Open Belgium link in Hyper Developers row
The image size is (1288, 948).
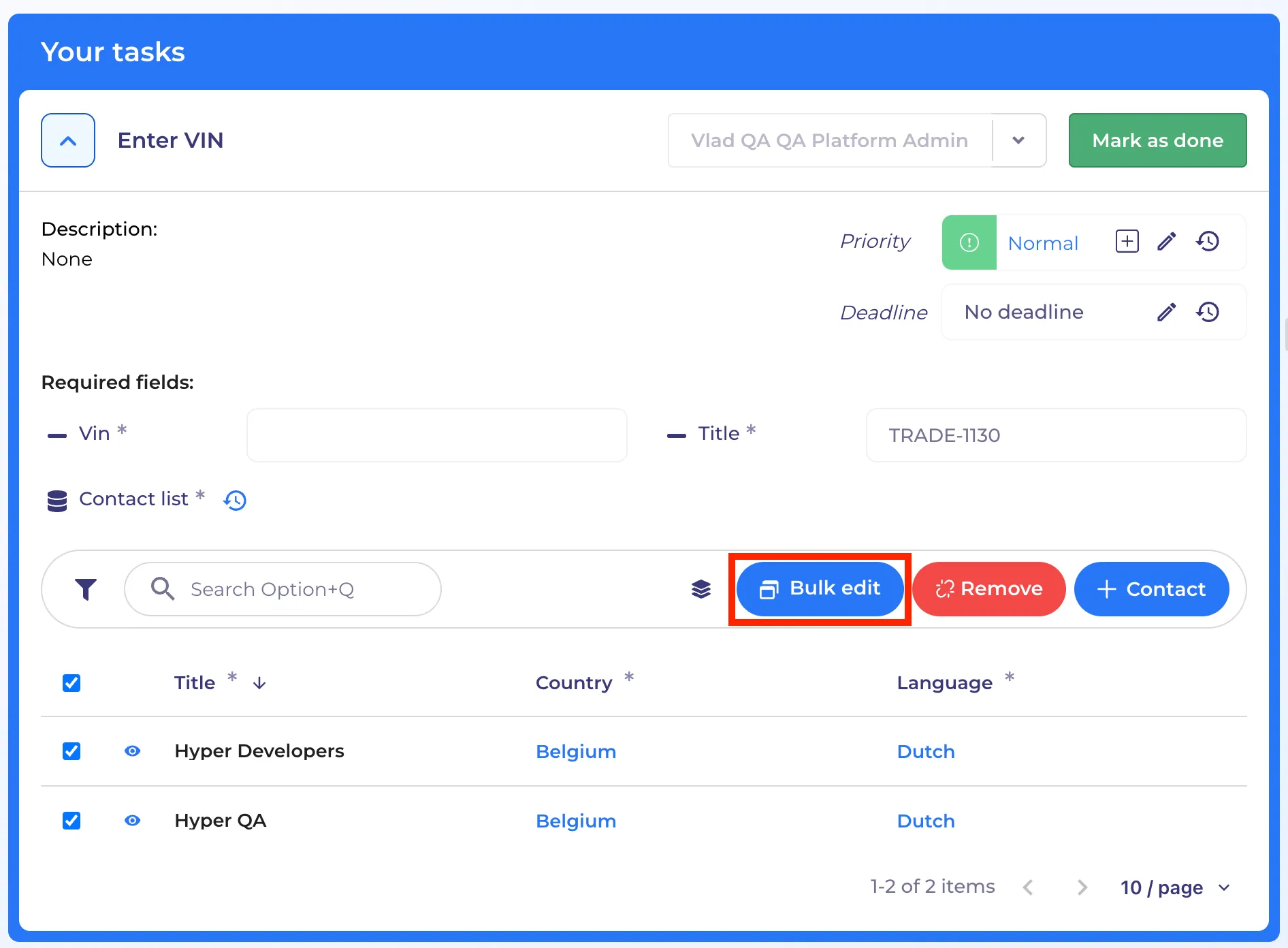(x=576, y=752)
